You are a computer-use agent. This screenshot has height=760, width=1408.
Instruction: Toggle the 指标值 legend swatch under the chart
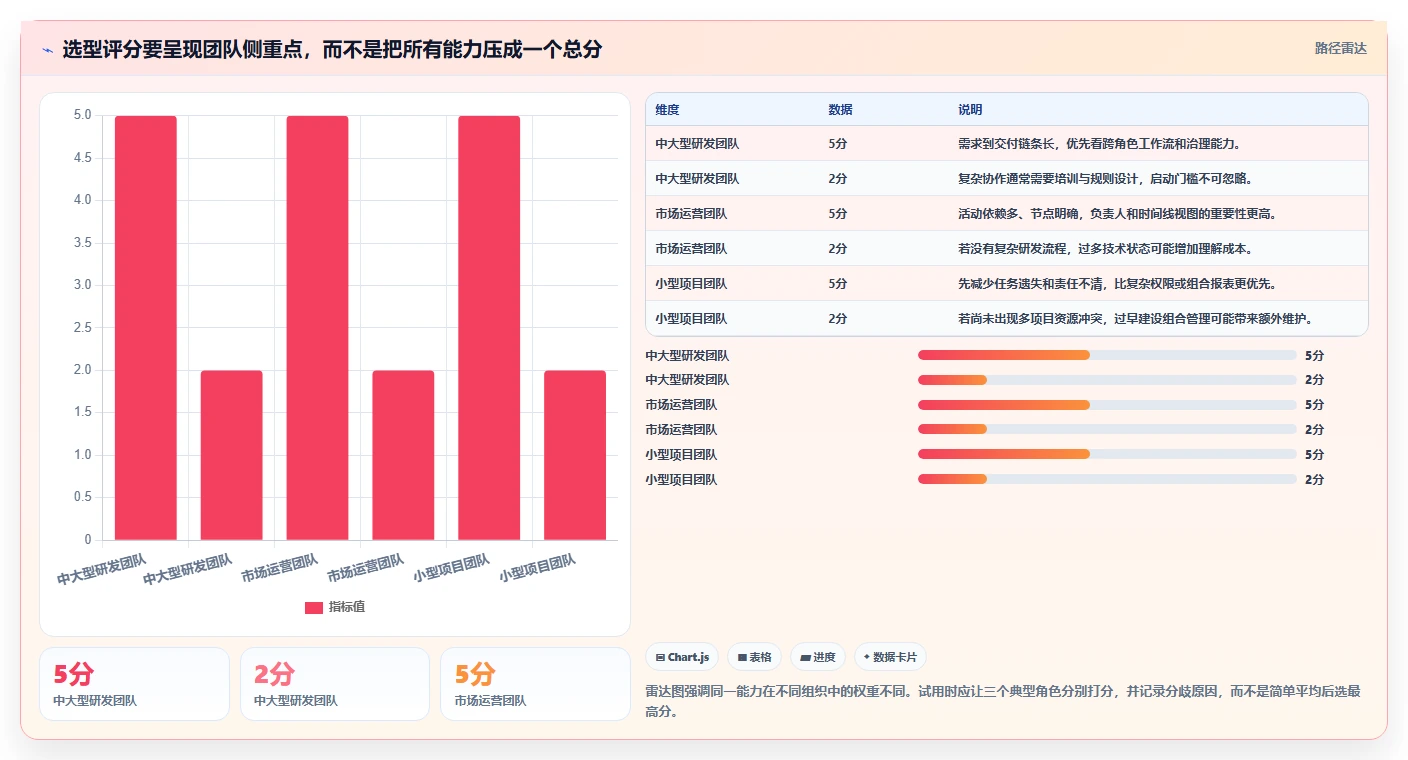pos(314,607)
